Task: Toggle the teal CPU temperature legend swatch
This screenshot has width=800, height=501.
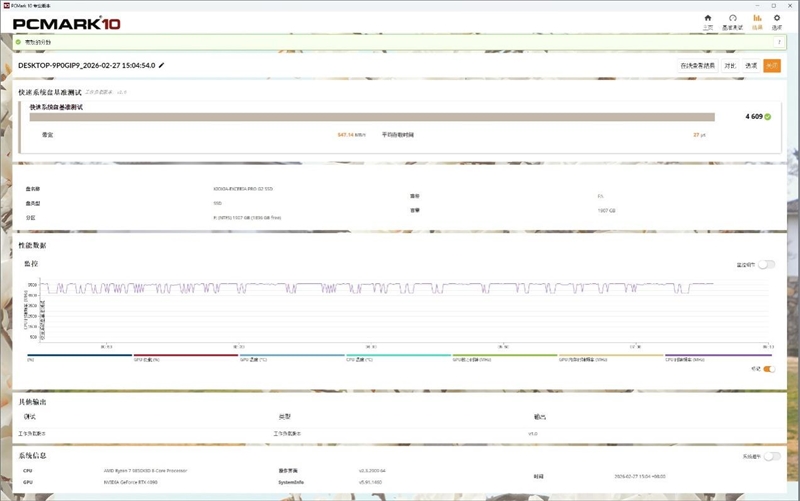Action: pyautogui.click(x=398, y=355)
